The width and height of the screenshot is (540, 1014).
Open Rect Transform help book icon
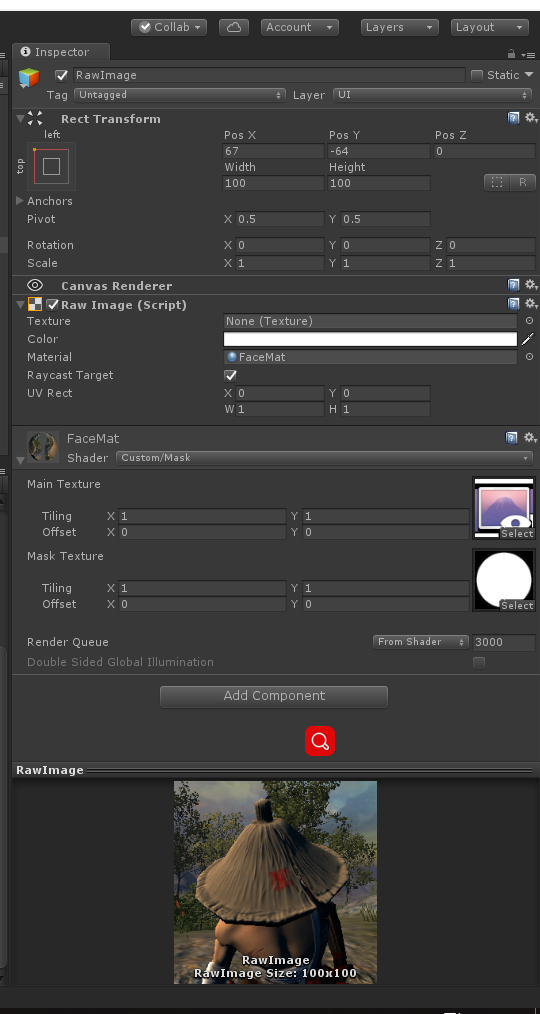tap(513, 118)
